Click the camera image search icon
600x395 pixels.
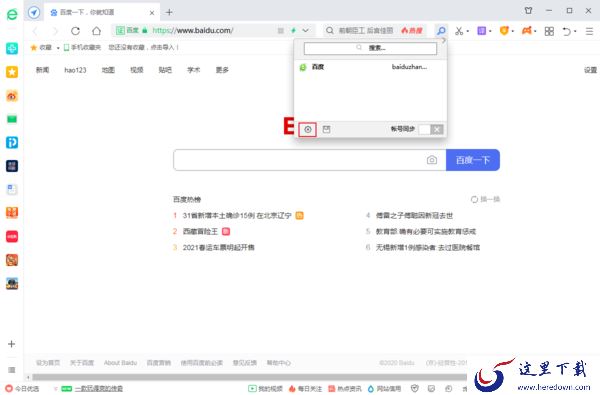coord(432,160)
